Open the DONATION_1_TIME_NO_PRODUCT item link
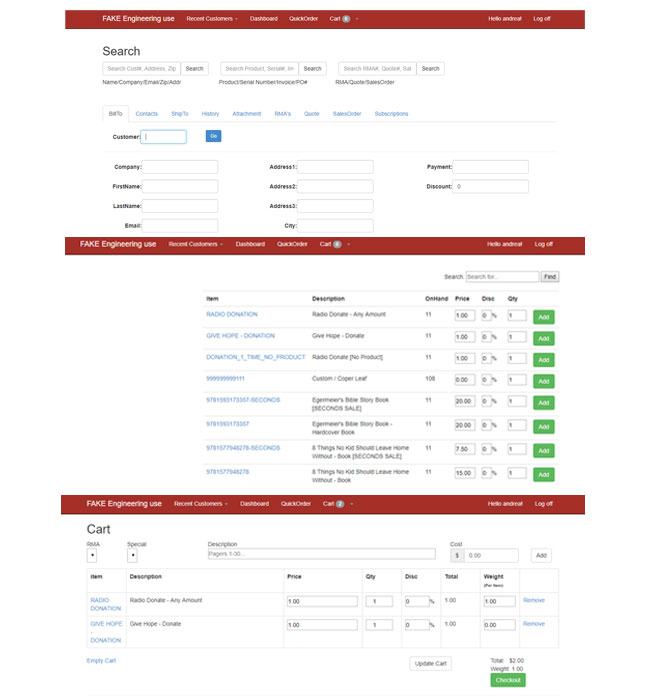This screenshot has height=700, width=650. 256,357
